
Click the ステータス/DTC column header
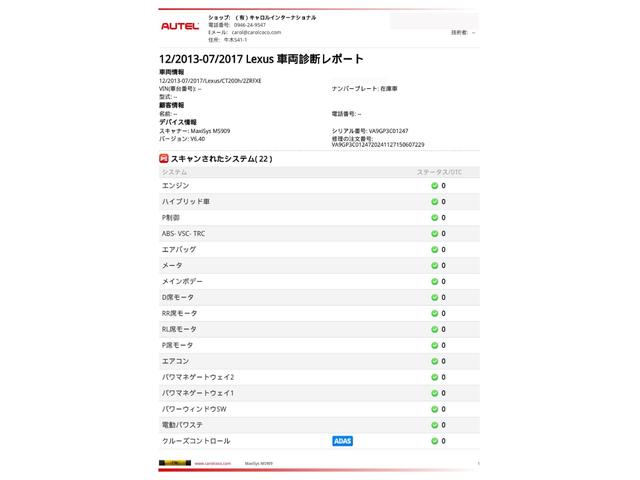439,172
